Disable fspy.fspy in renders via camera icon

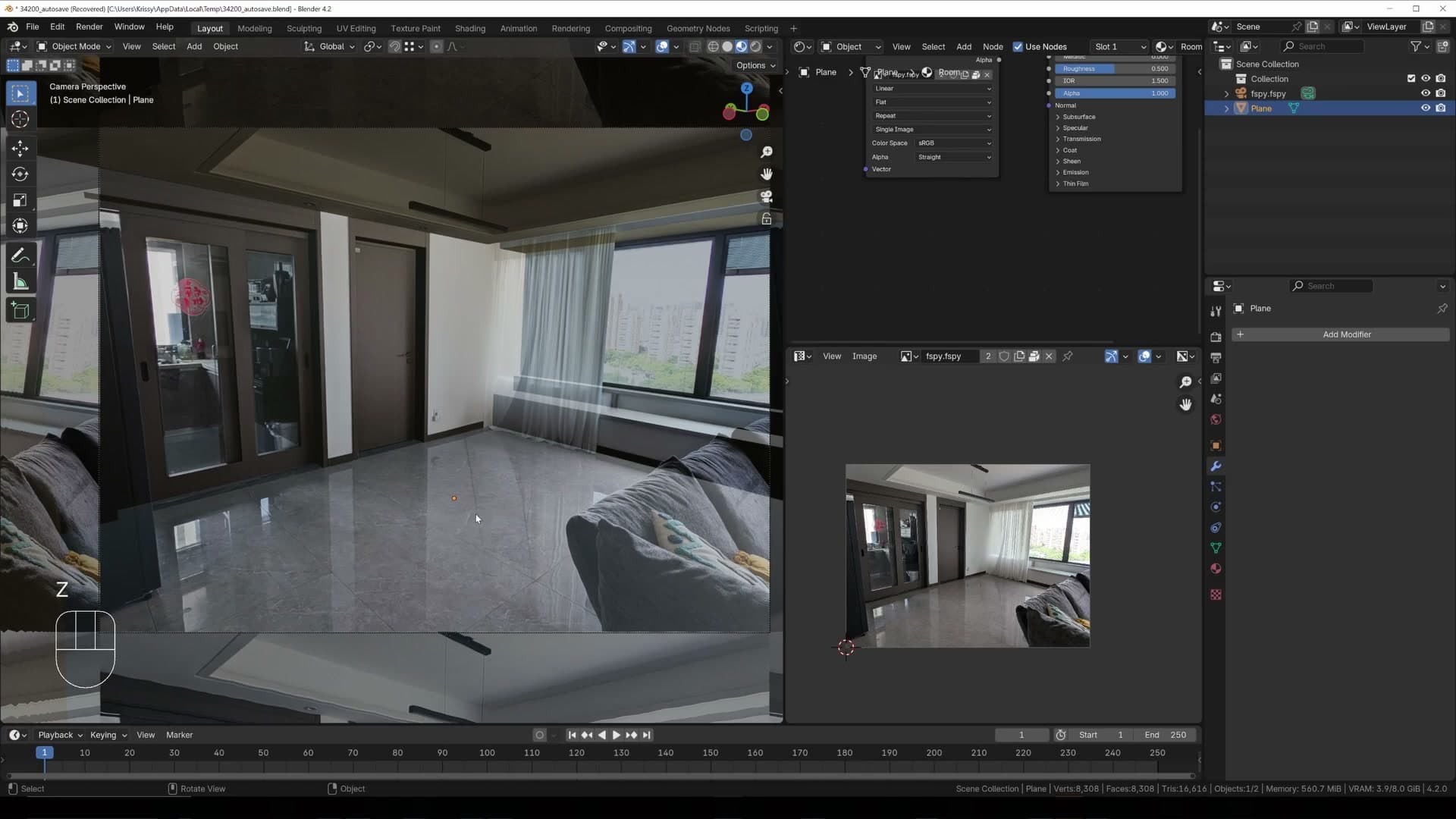click(1441, 93)
